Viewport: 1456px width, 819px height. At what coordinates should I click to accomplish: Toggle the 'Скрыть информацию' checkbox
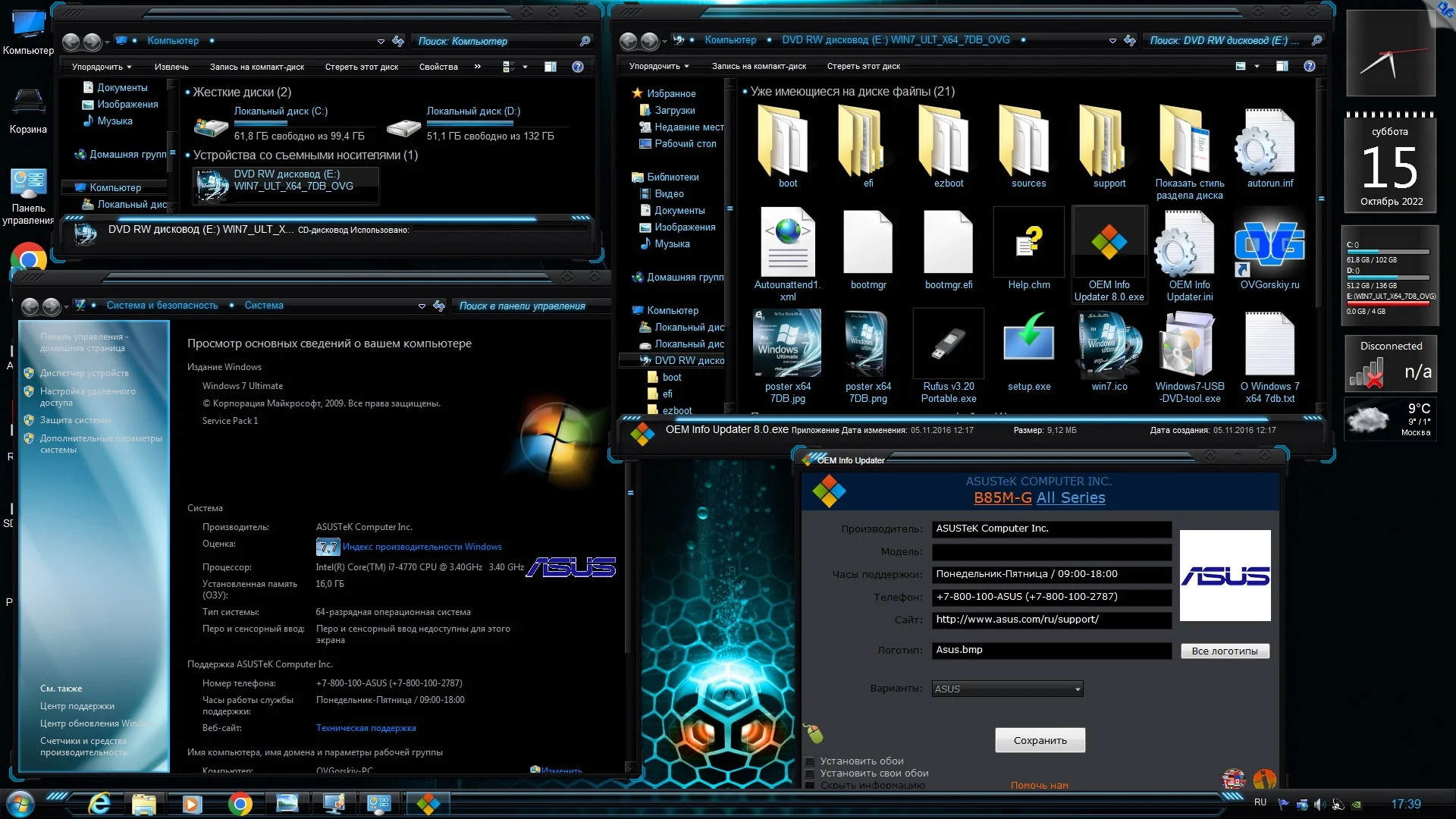(810, 786)
